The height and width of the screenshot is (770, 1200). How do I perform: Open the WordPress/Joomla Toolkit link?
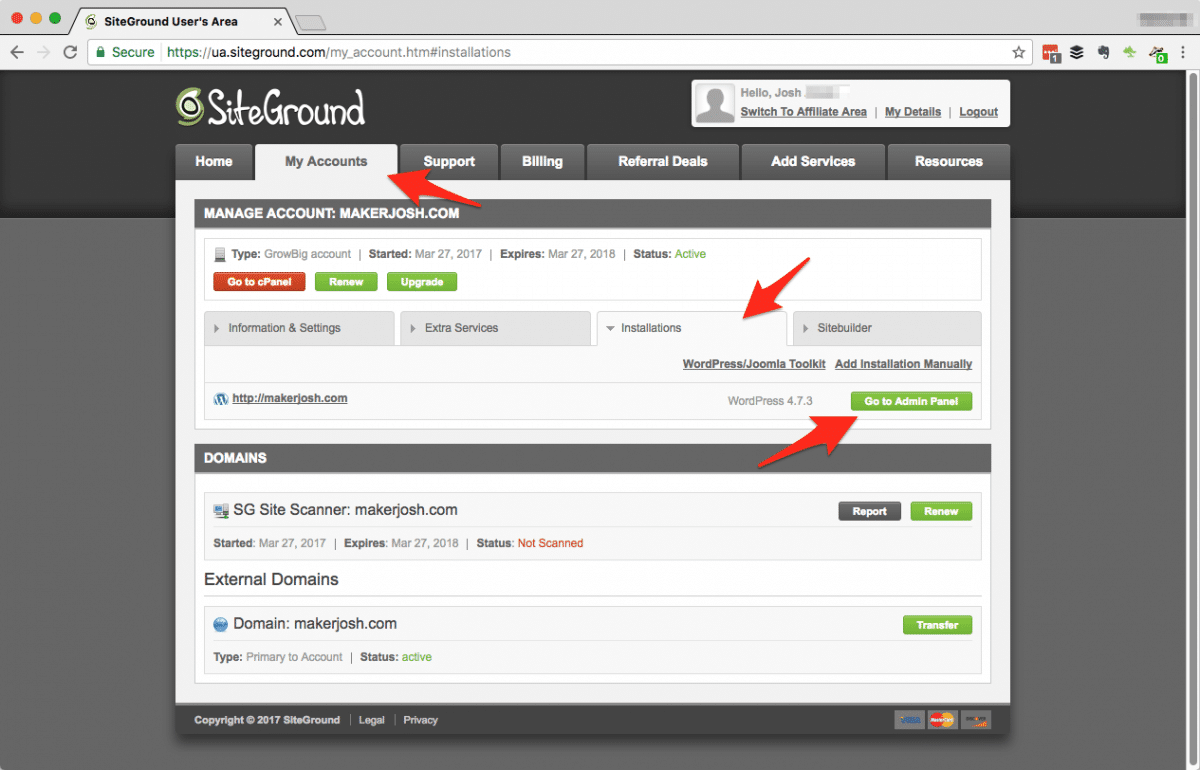[x=754, y=364]
